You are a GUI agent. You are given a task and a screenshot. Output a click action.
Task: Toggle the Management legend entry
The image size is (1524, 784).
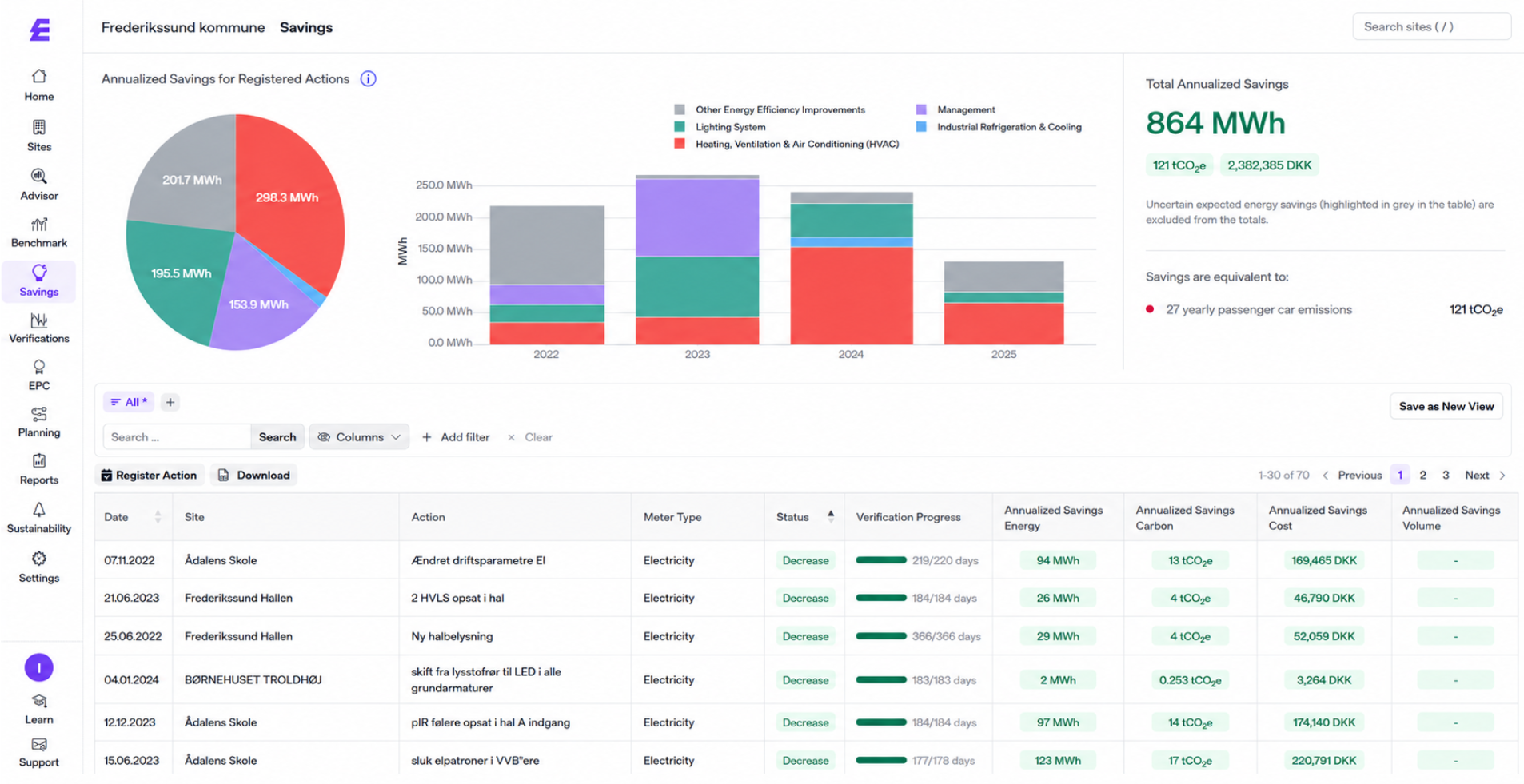[955, 109]
